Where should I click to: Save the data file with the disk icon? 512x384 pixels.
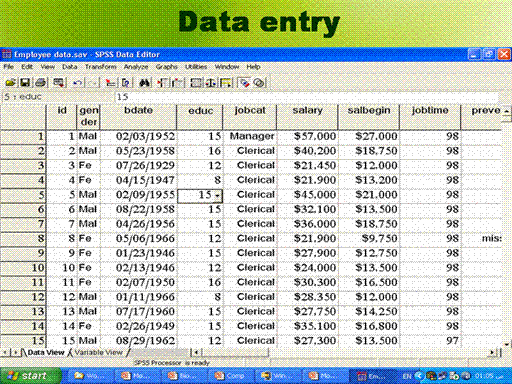[x=25, y=82]
